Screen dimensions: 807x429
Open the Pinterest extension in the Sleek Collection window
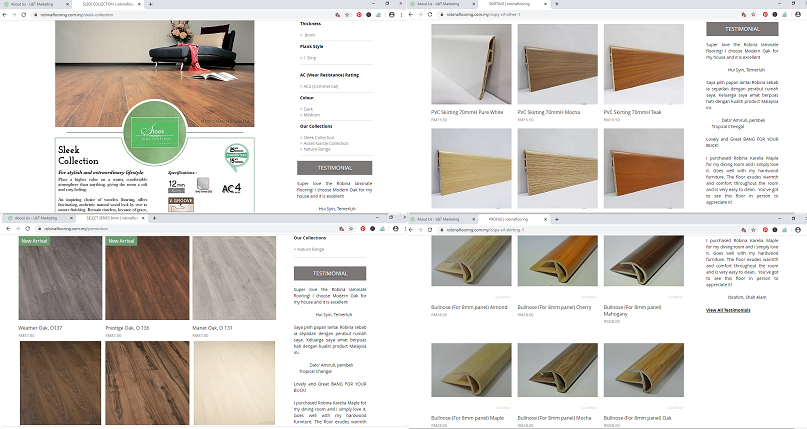359,15
